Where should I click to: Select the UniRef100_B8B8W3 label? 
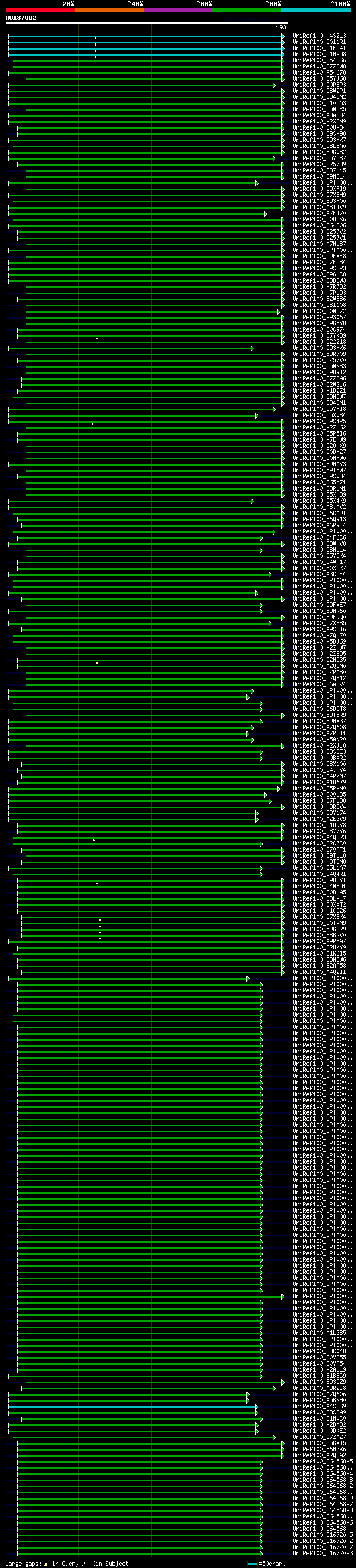319,280
